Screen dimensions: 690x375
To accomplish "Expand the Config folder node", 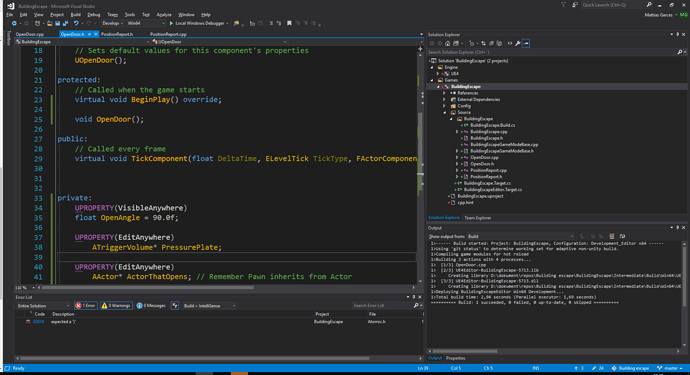I will pos(444,106).
